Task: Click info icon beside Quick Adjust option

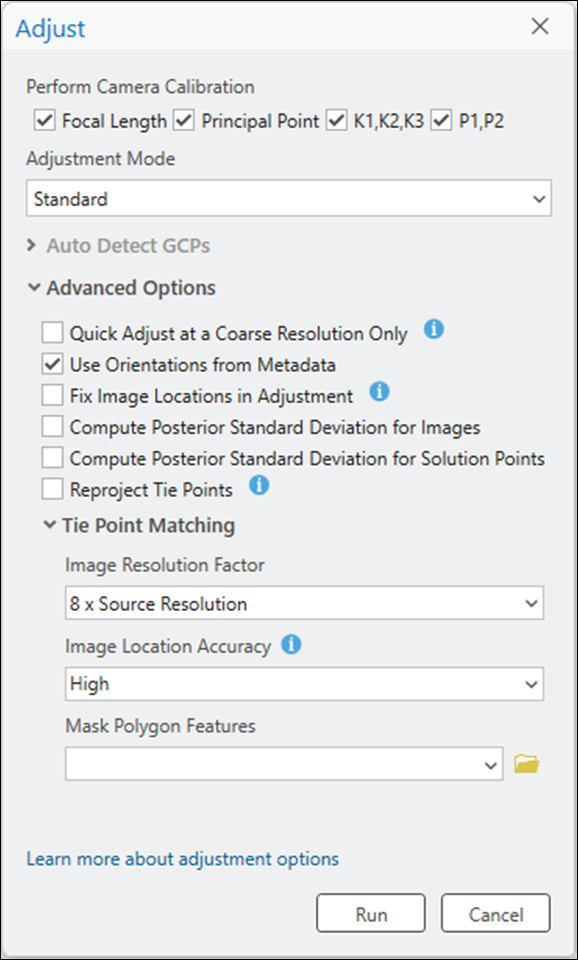Action: tap(434, 331)
